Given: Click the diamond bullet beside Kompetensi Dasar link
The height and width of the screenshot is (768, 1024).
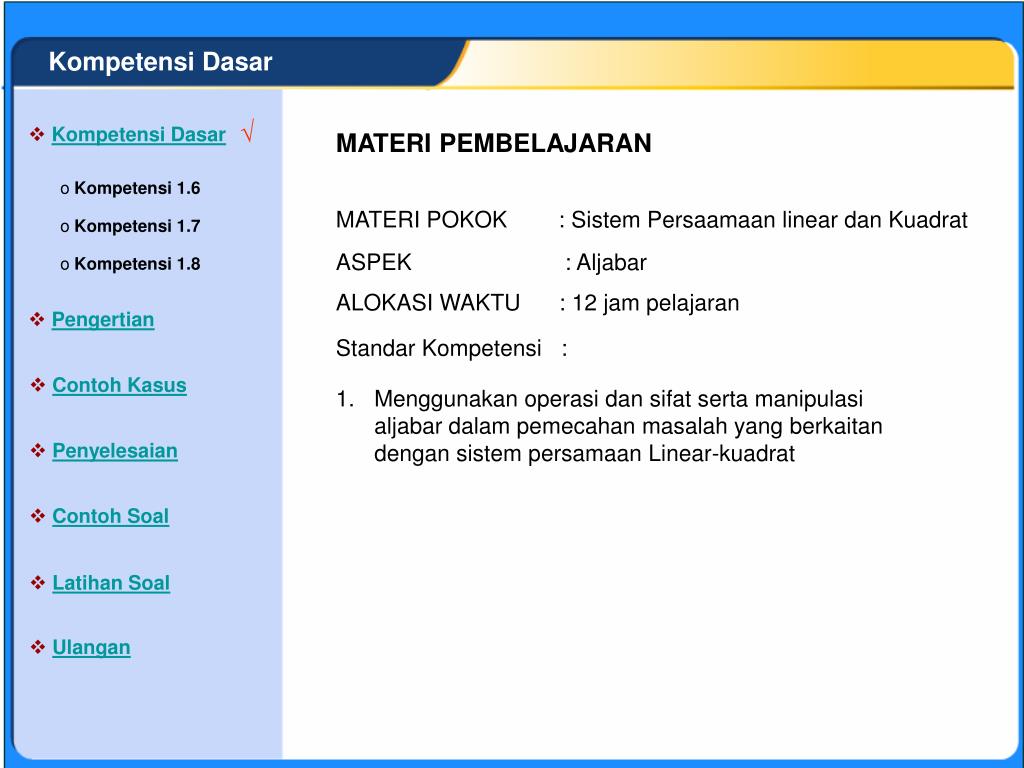Looking at the screenshot, I should pyautogui.click(x=37, y=135).
